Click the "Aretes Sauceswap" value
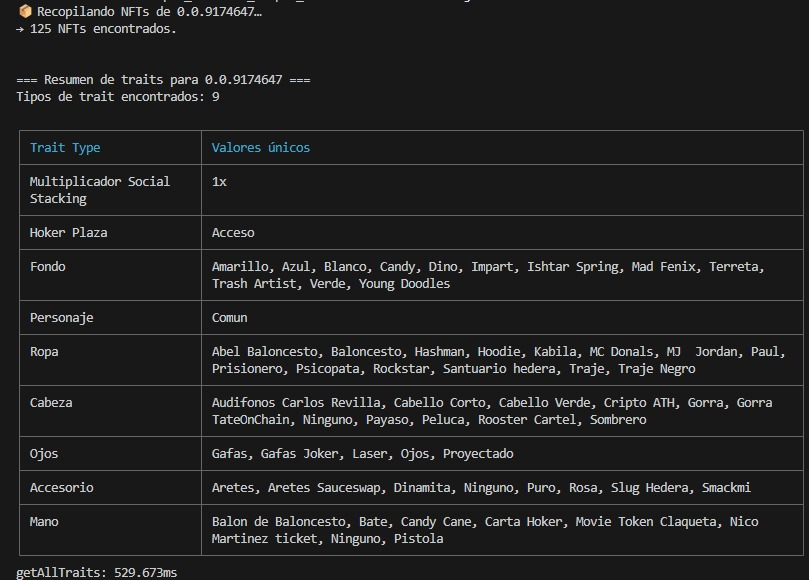 (x=324, y=488)
